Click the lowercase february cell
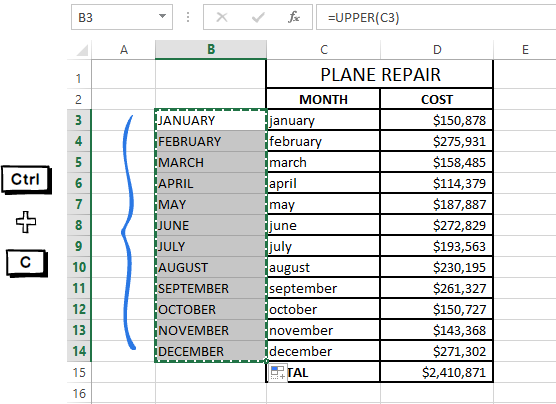This screenshot has width=556, height=404. pos(323,142)
